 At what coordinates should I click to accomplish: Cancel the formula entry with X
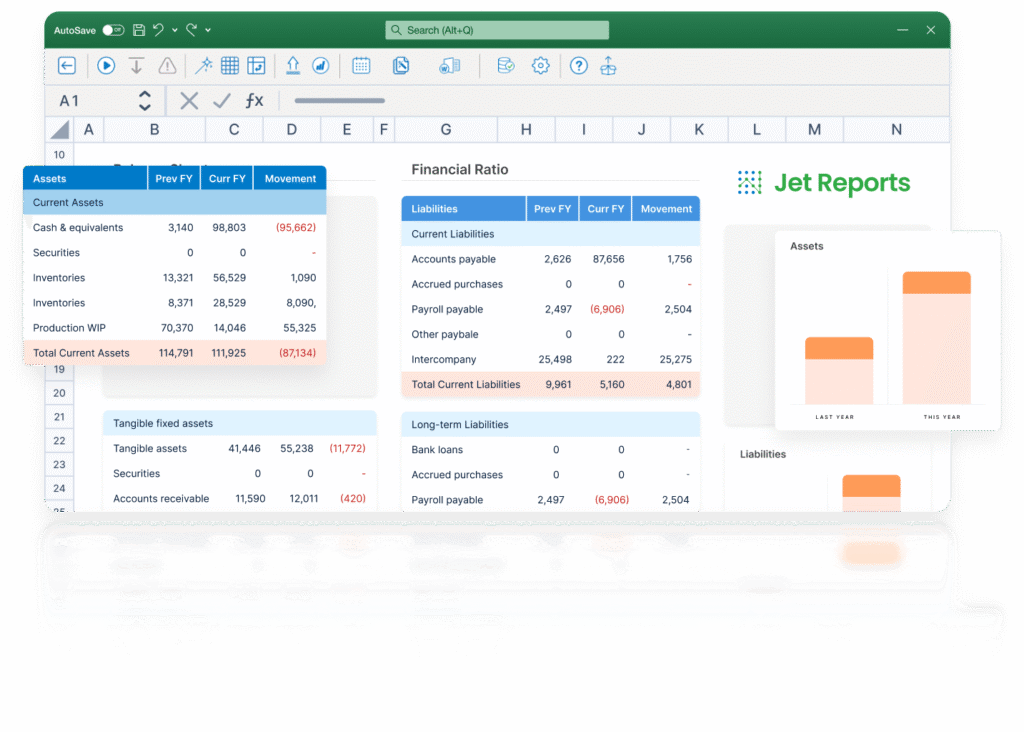(189, 100)
